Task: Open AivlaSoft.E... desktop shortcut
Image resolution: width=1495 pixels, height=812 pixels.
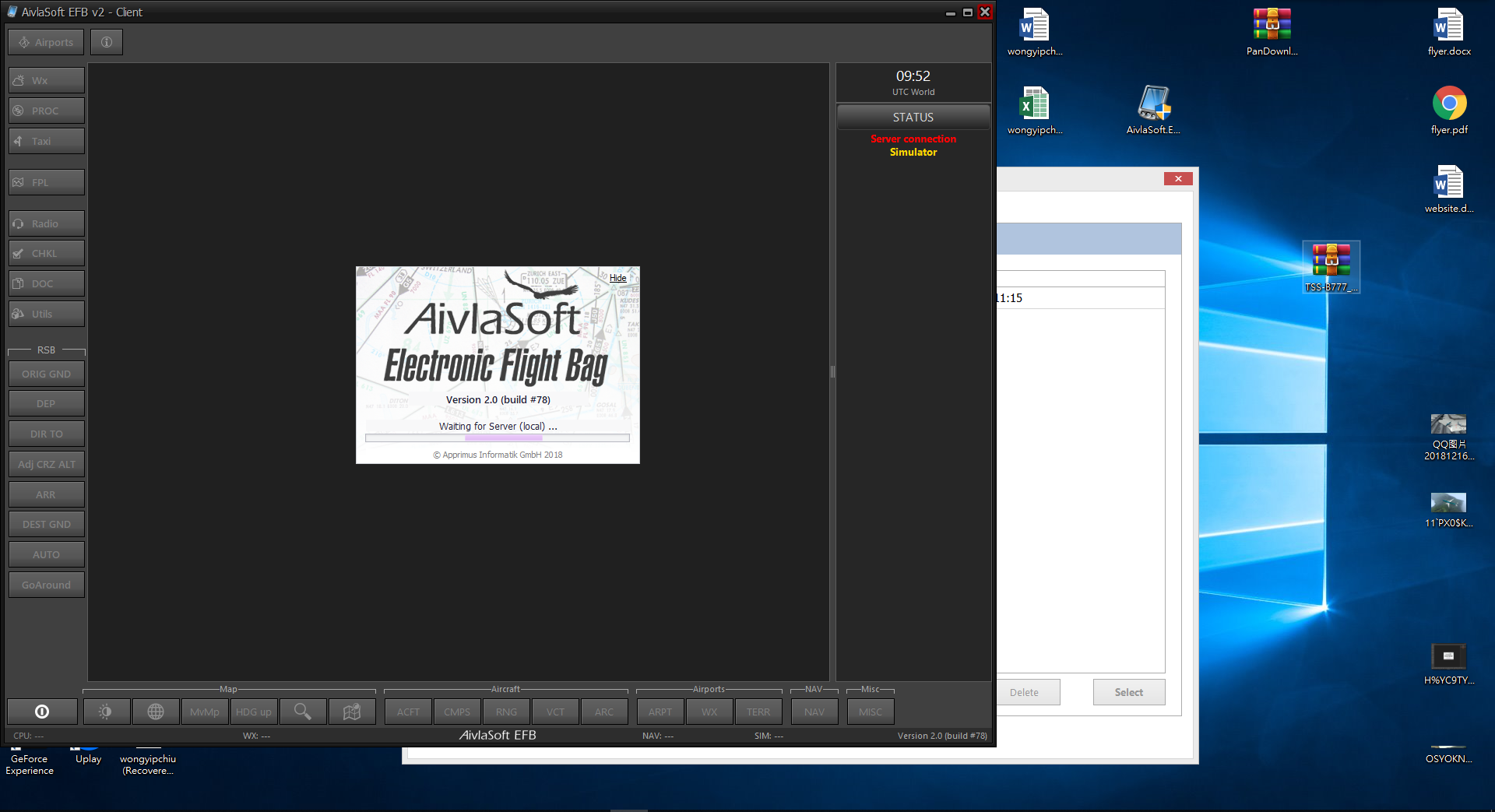Action: point(1153,111)
